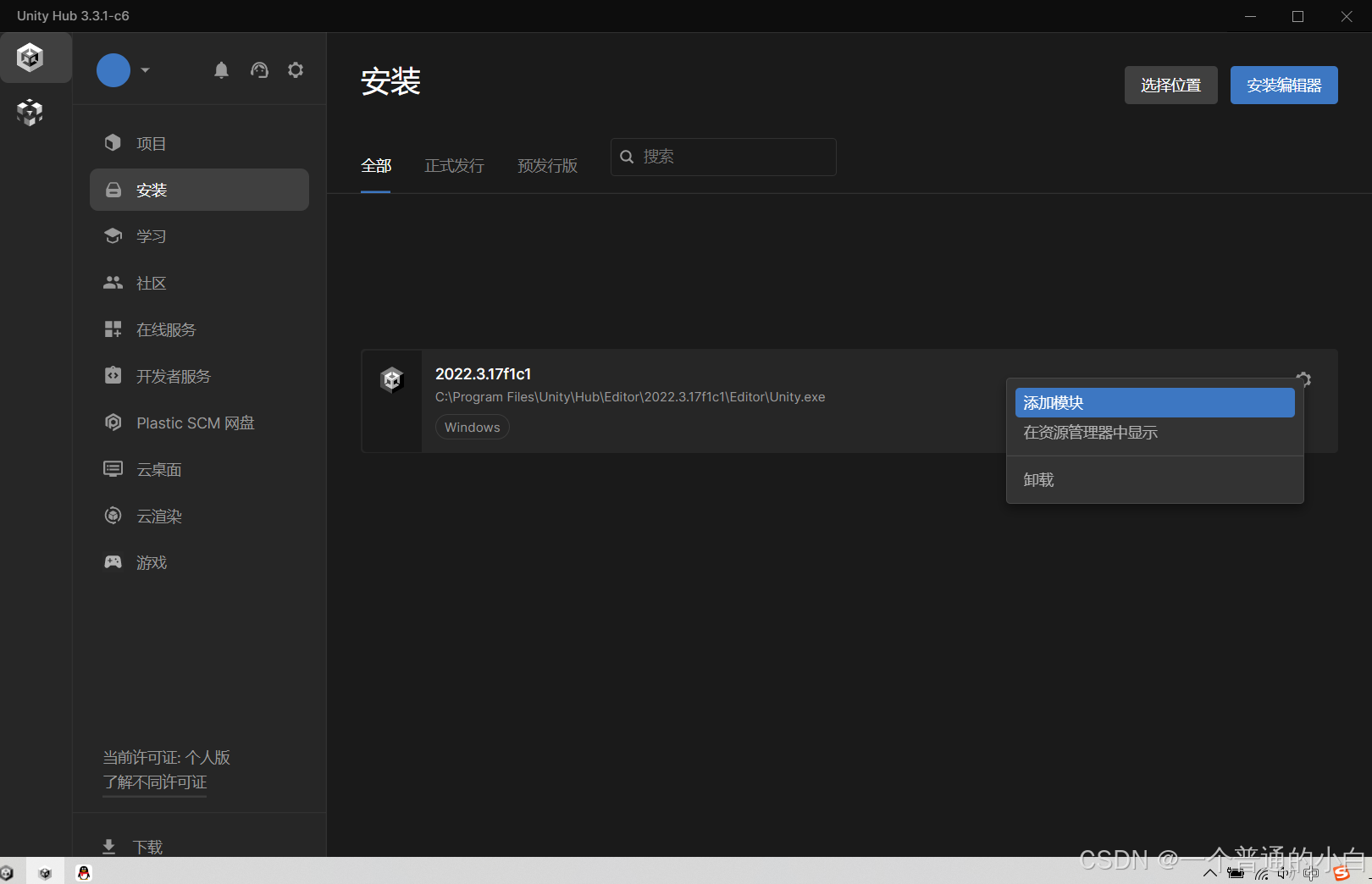Click the blue account avatar
Image resolution: width=1372 pixels, height=884 pixels.
[113, 70]
